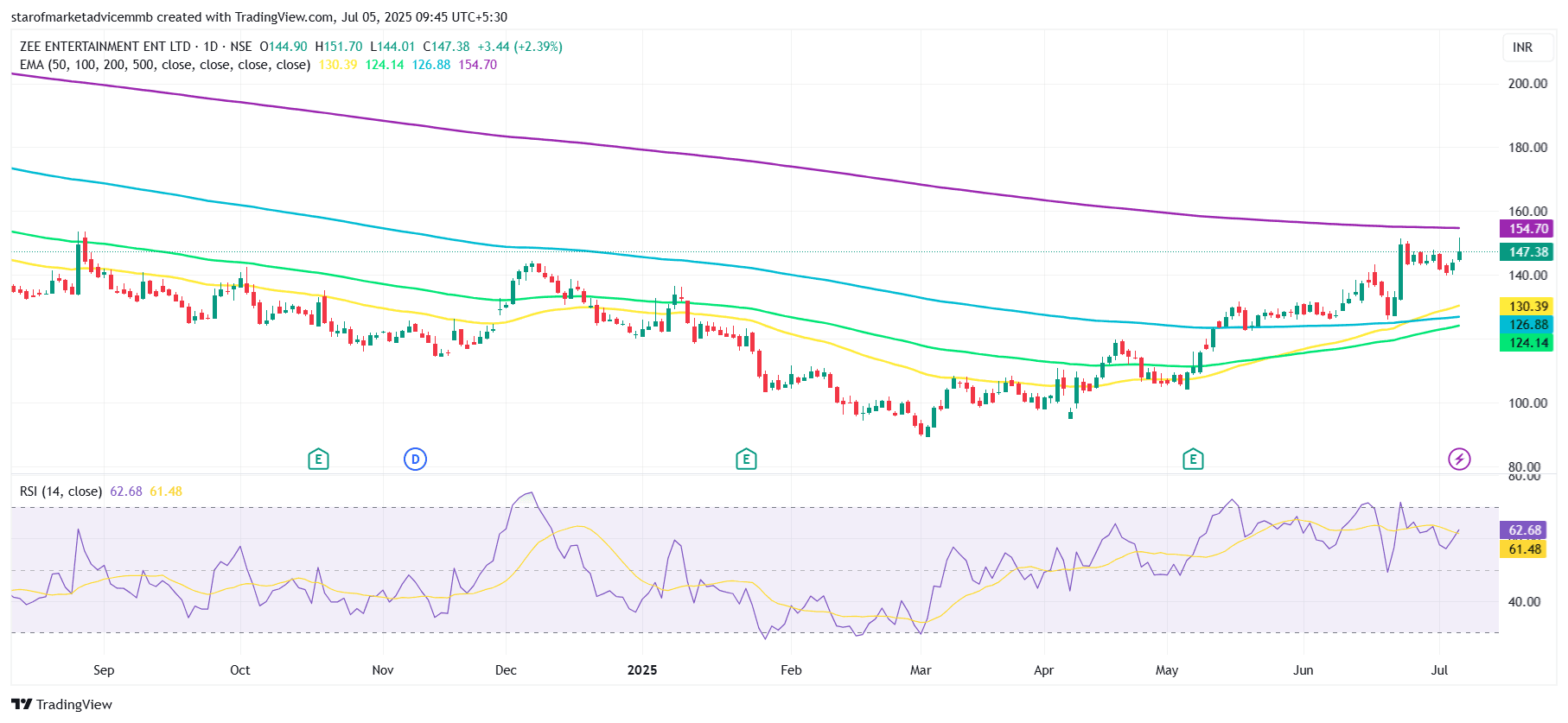Click the green 124.14 price axis label
The height and width of the screenshot is (723, 1568).
coord(1527,343)
